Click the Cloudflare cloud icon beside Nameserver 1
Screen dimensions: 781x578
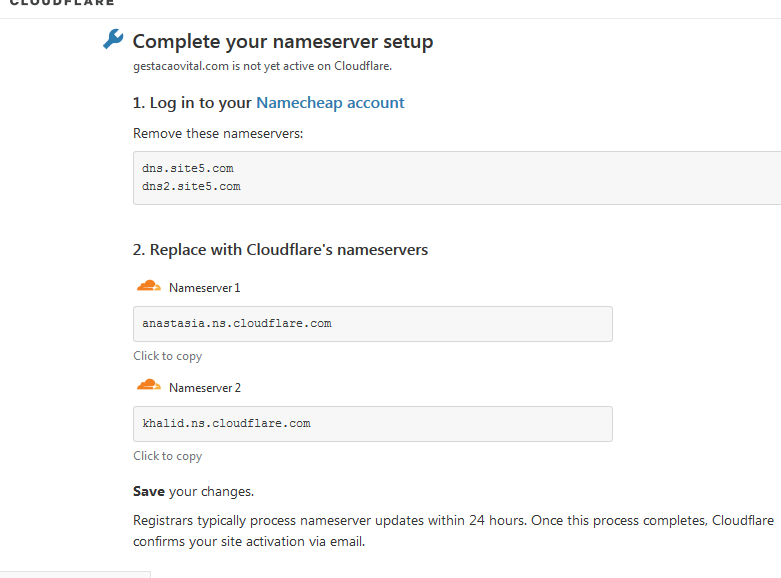pyautogui.click(x=148, y=286)
